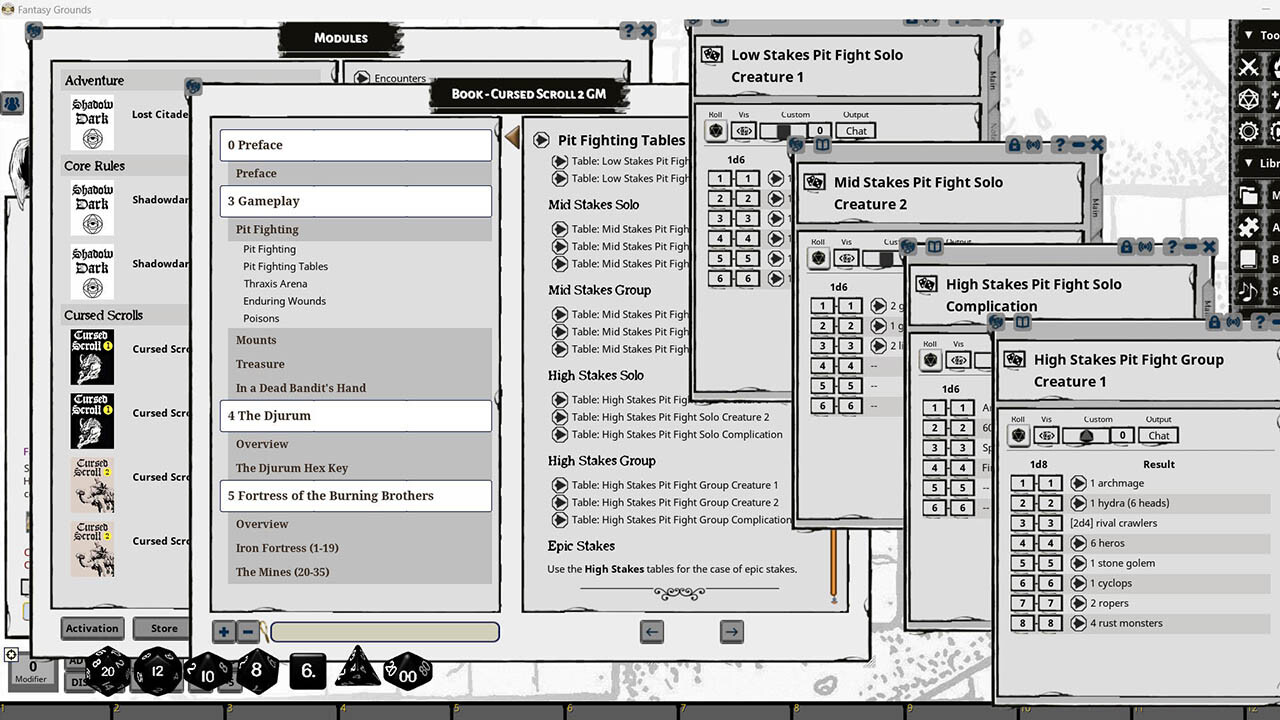The height and width of the screenshot is (720, 1280).
Task: Click the Roll icon on the 1d8 table
Action: coord(1019,435)
